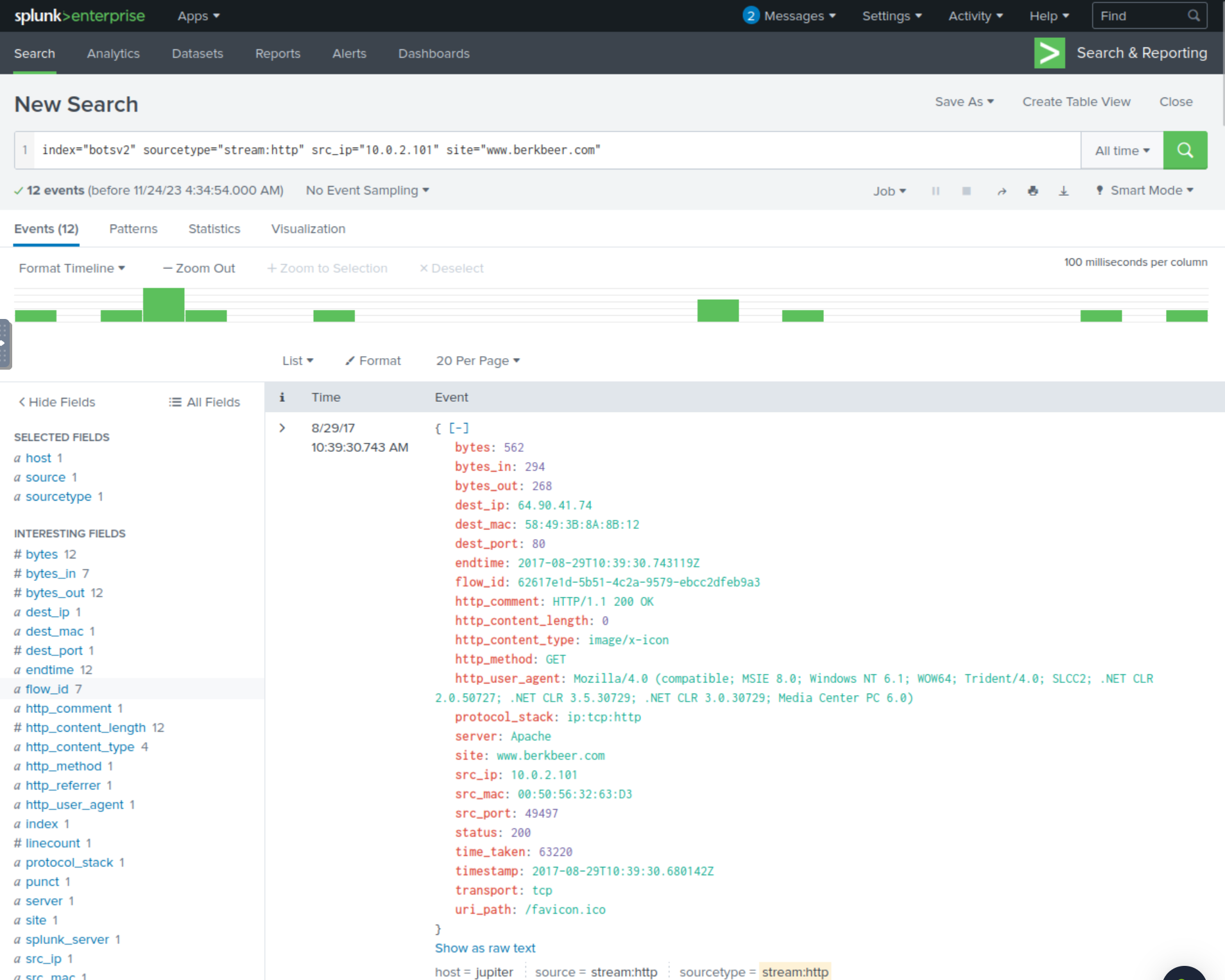Image resolution: width=1225 pixels, height=980 pixels.
Task: Open the bytes_in field
Action: point(51,574)
